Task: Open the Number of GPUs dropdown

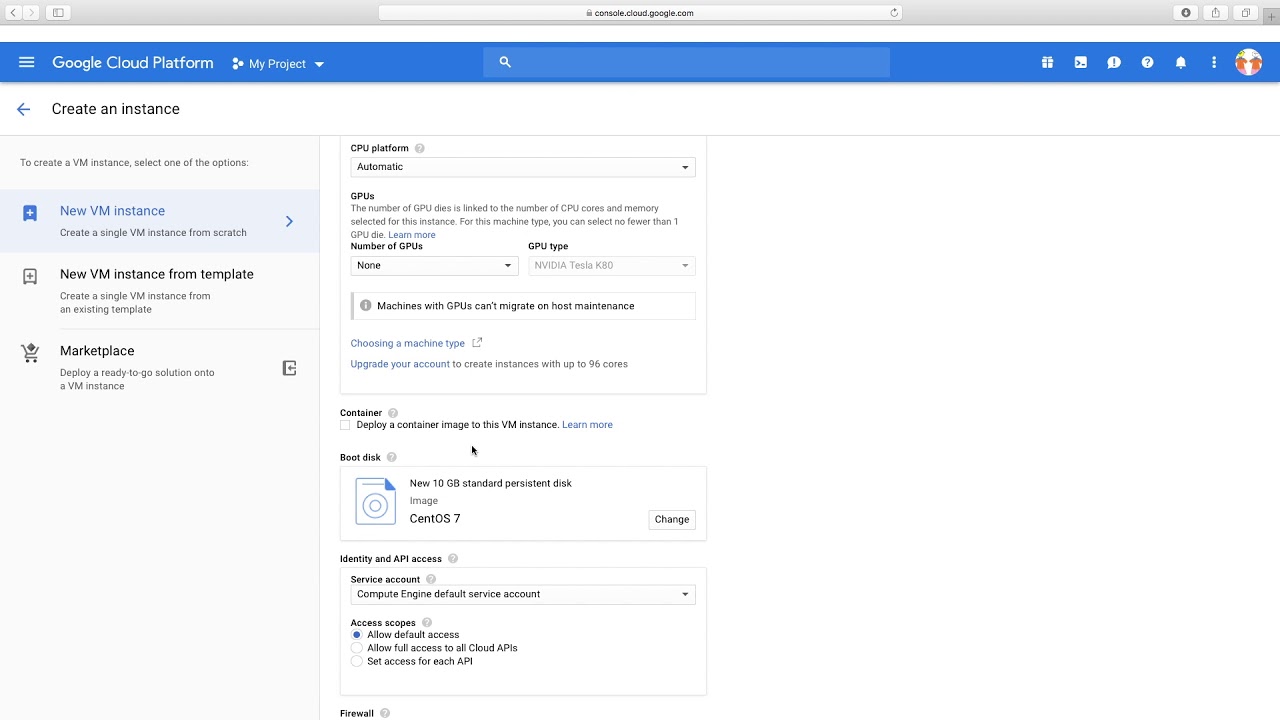Action: (x=434, y=265)
